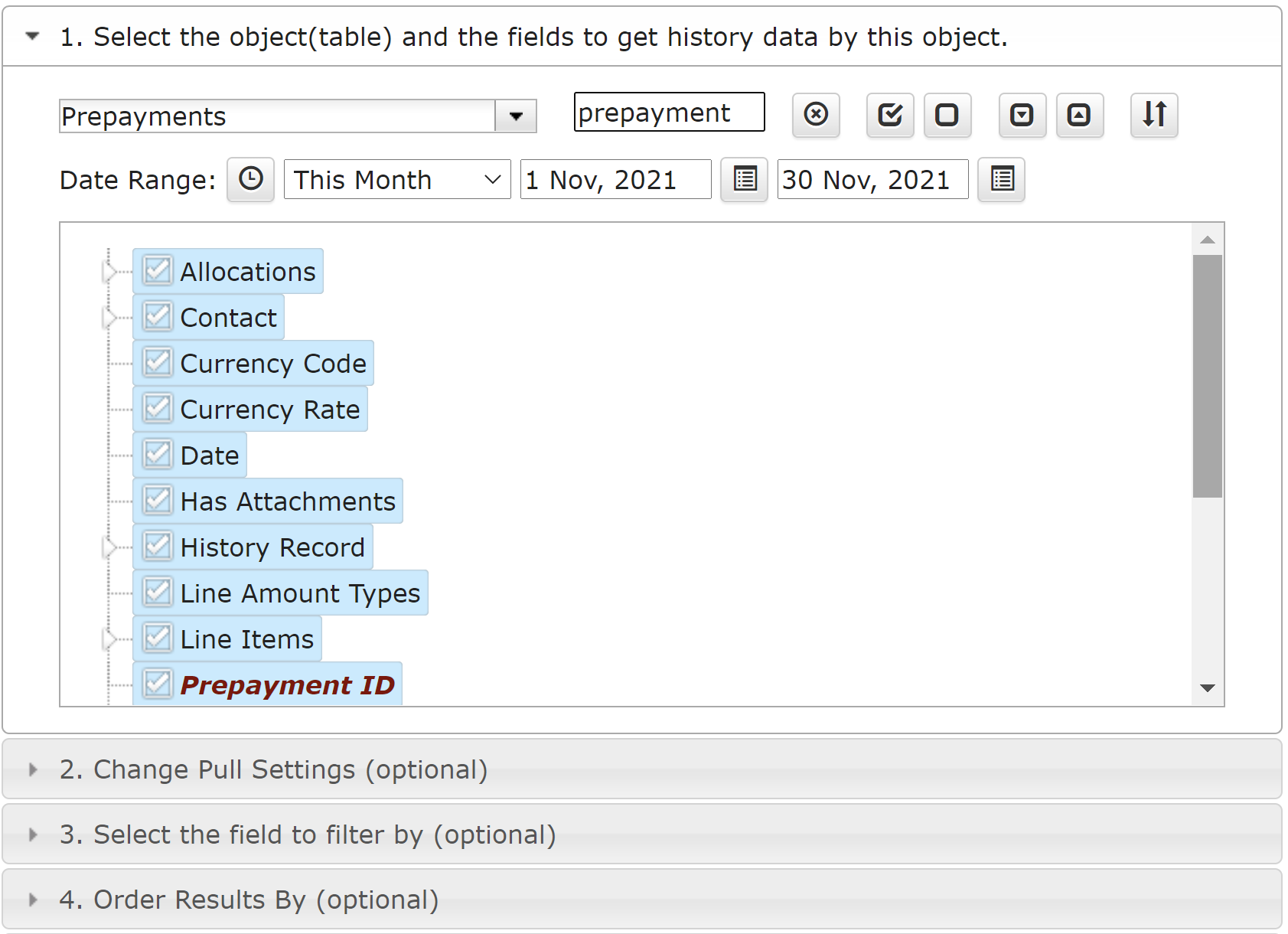Toggle the Has Attachments checkbox
Image resolution: width=1288 pixels, height=934 pixels.
coord(158,501)
